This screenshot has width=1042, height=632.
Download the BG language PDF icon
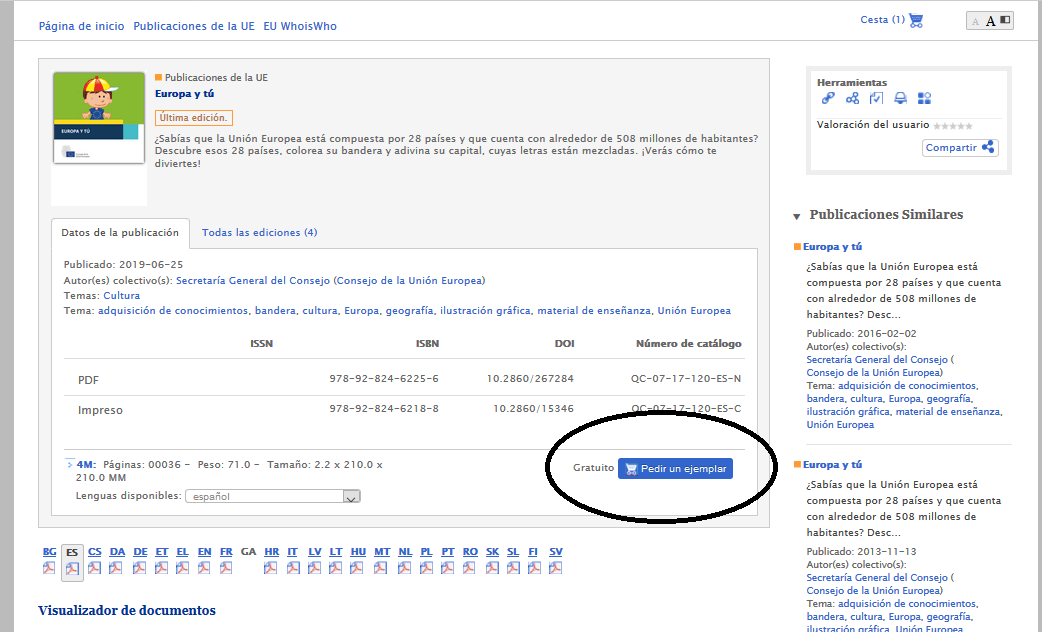(x=49, y=568)
